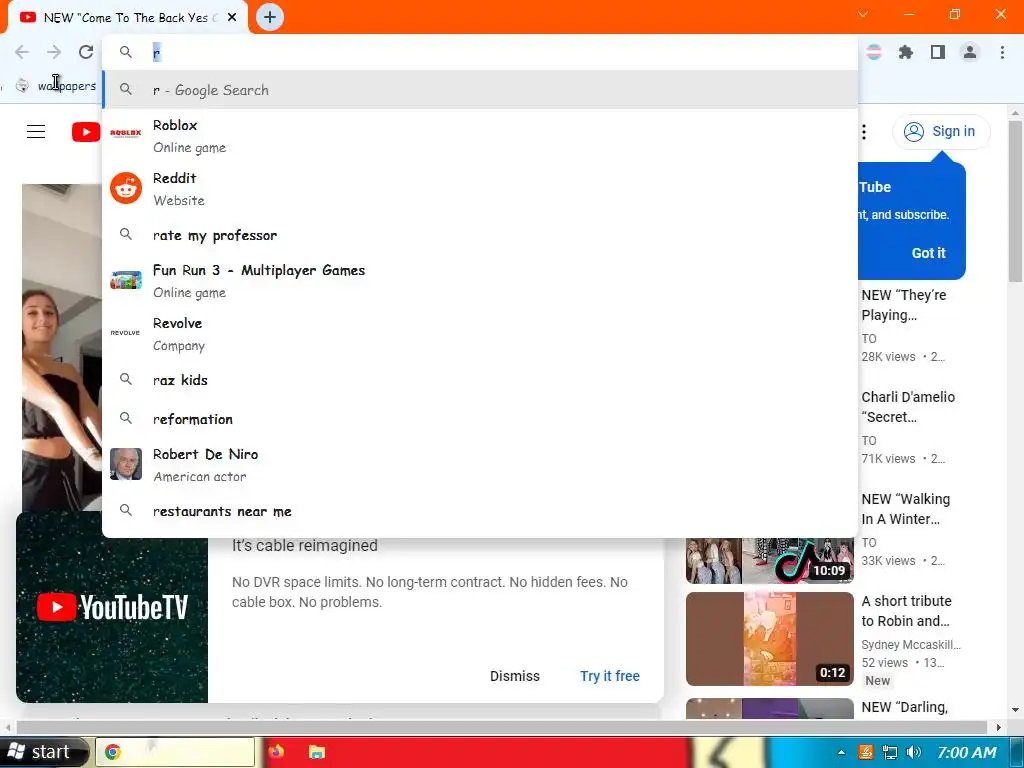This screenshot has height=768, width=1024.
Task: Click the scrollbar down arrow
Action: pos(1015,710)
